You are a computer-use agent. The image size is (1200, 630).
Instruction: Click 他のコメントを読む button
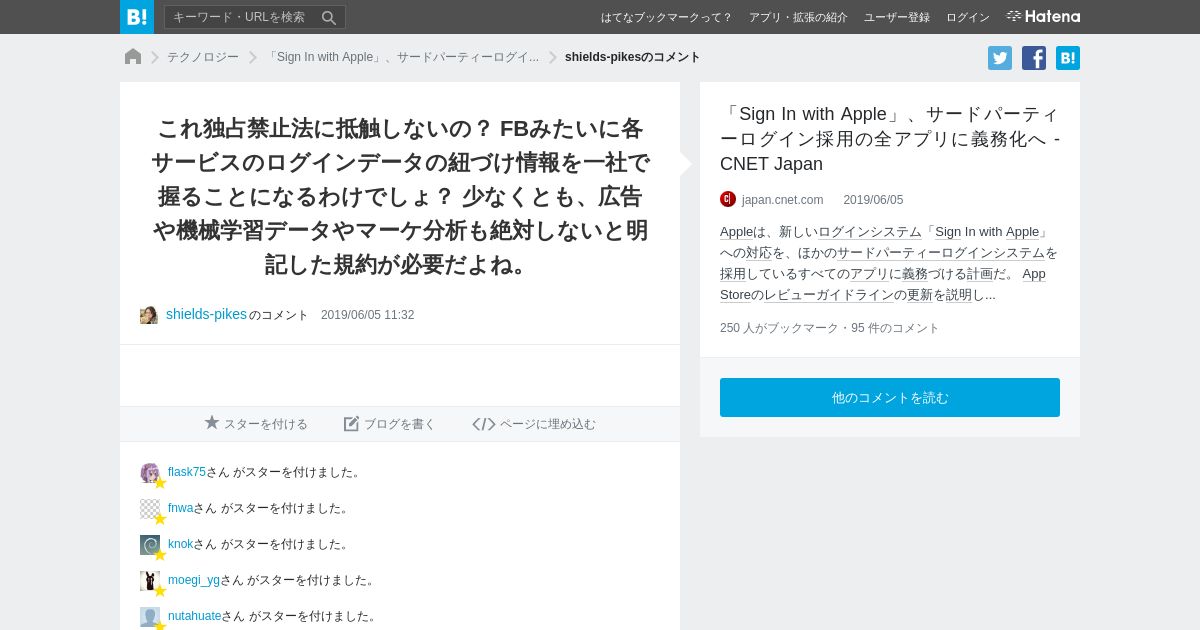890,397
